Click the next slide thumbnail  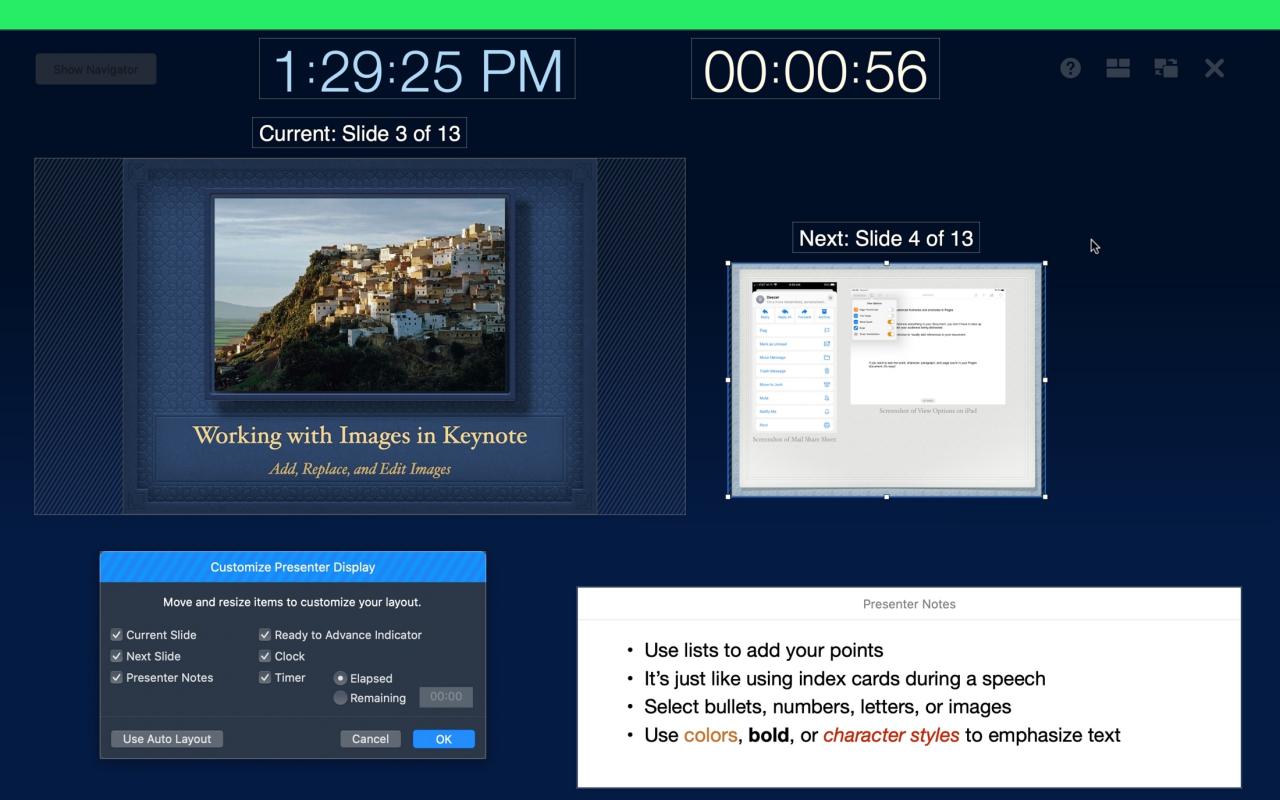[886, 380]
